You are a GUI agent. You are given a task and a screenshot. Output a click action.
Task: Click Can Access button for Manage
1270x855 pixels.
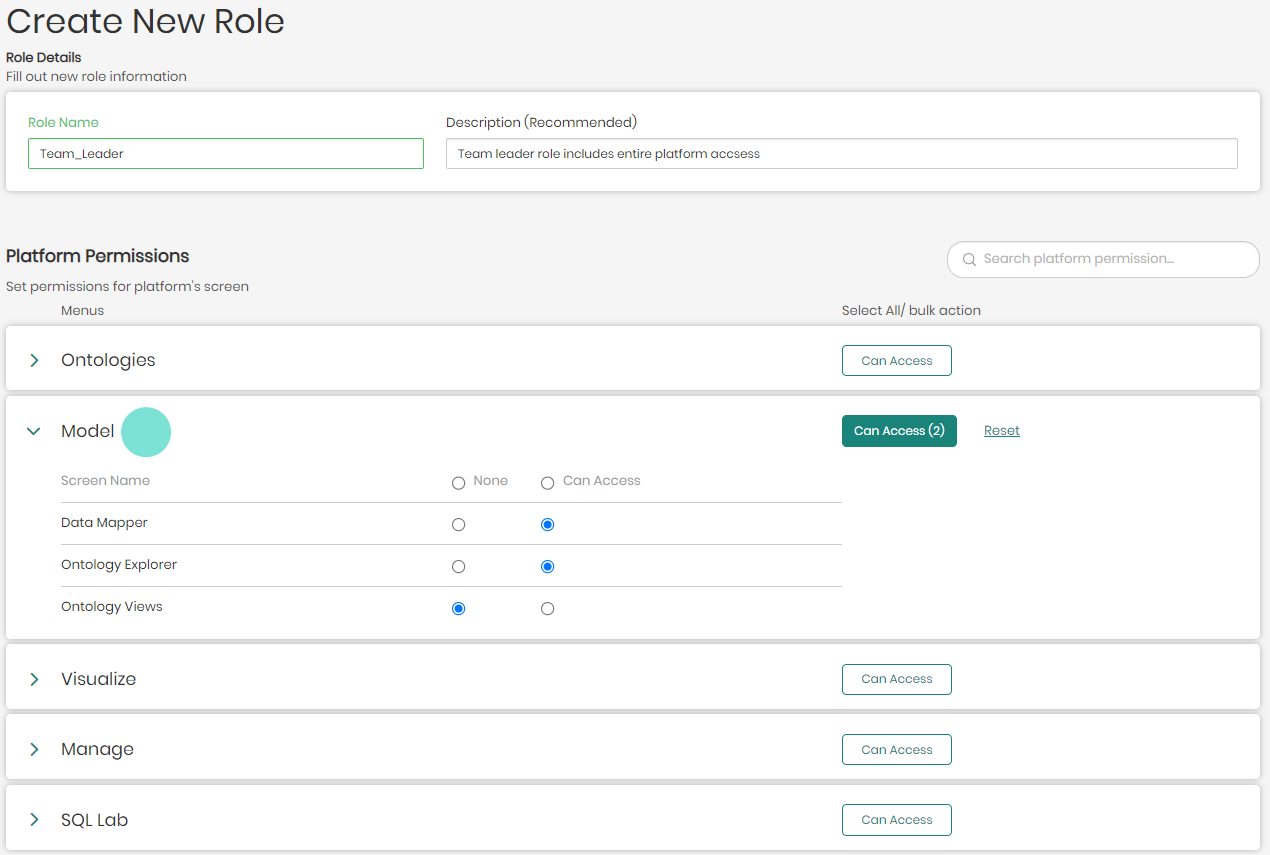896,750
